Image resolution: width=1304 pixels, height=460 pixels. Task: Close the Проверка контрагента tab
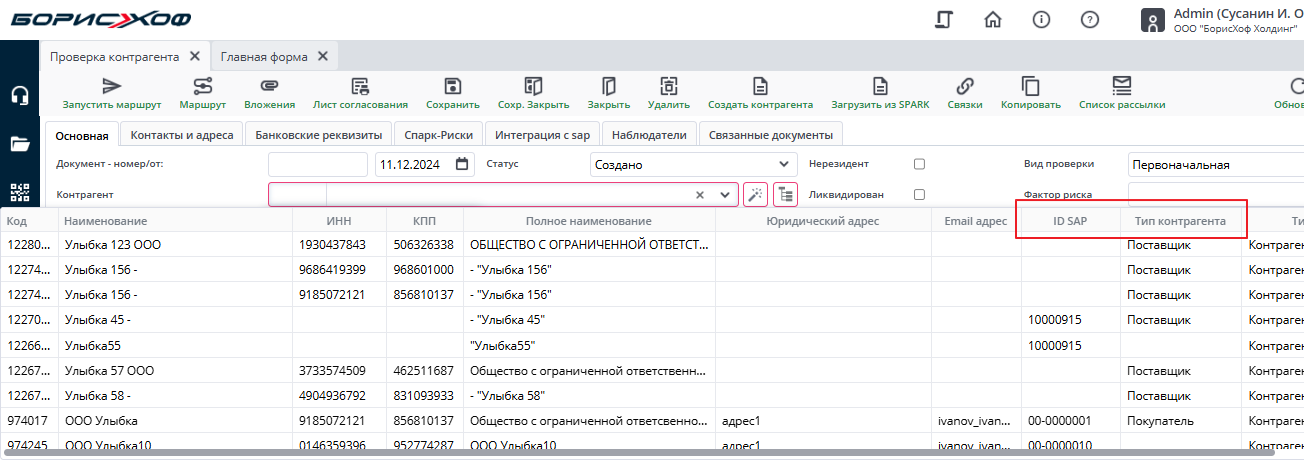click(195, 57)
